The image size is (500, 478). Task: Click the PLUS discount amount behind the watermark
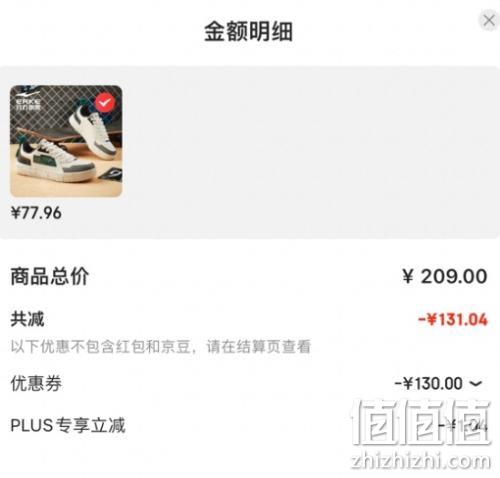(462, 426)
